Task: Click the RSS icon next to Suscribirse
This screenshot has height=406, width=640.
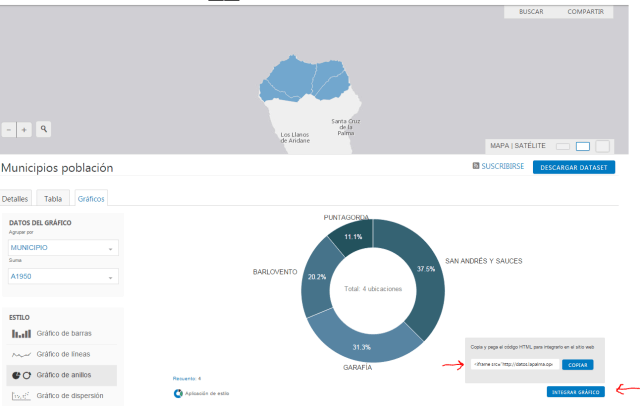Action: tap(476, 167)
